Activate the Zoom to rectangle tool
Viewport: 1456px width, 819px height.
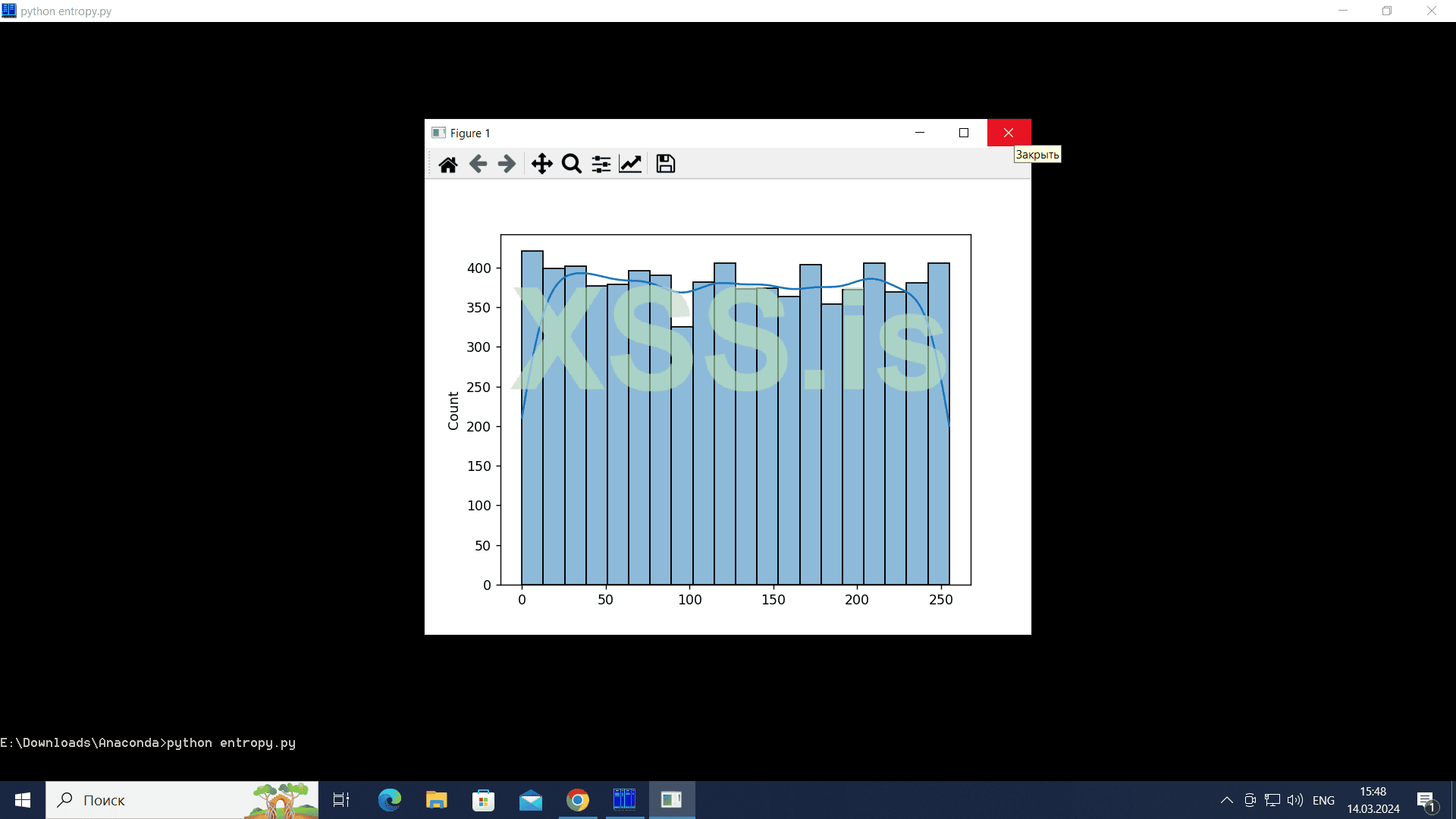click(571, 164)
